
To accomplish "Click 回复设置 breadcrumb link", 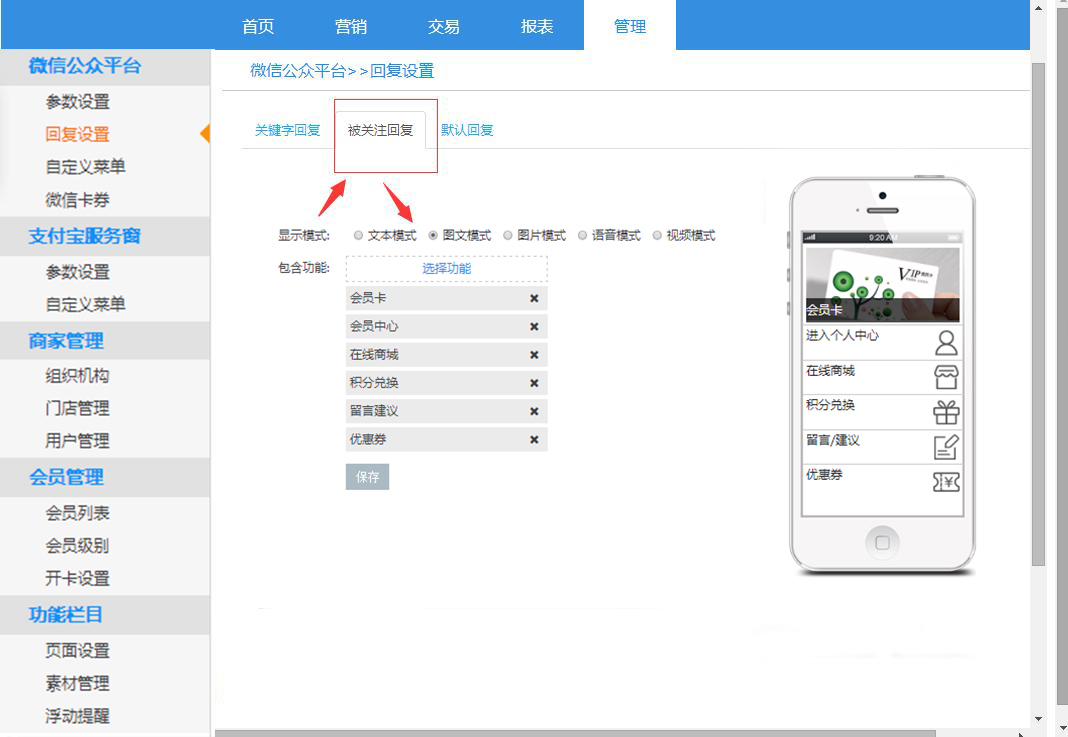I will coord(402,71).
